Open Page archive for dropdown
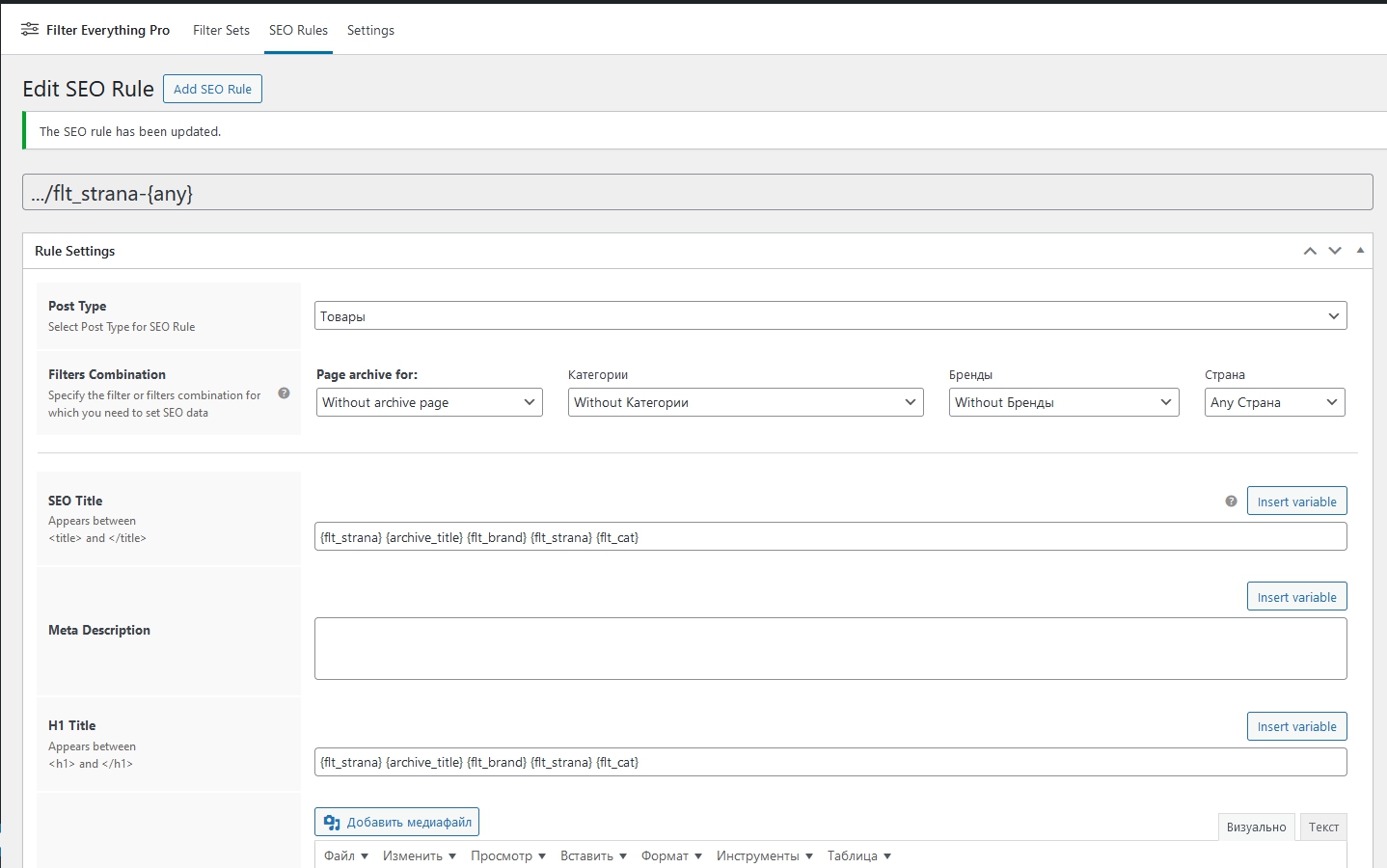Image resolution: width=1387 pixels, height=868 pixels. (429, 402)
